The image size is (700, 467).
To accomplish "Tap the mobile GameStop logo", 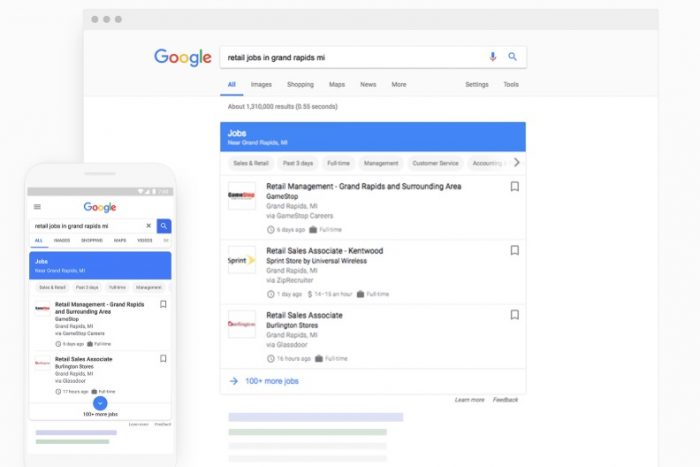I will tap(42, 309).
